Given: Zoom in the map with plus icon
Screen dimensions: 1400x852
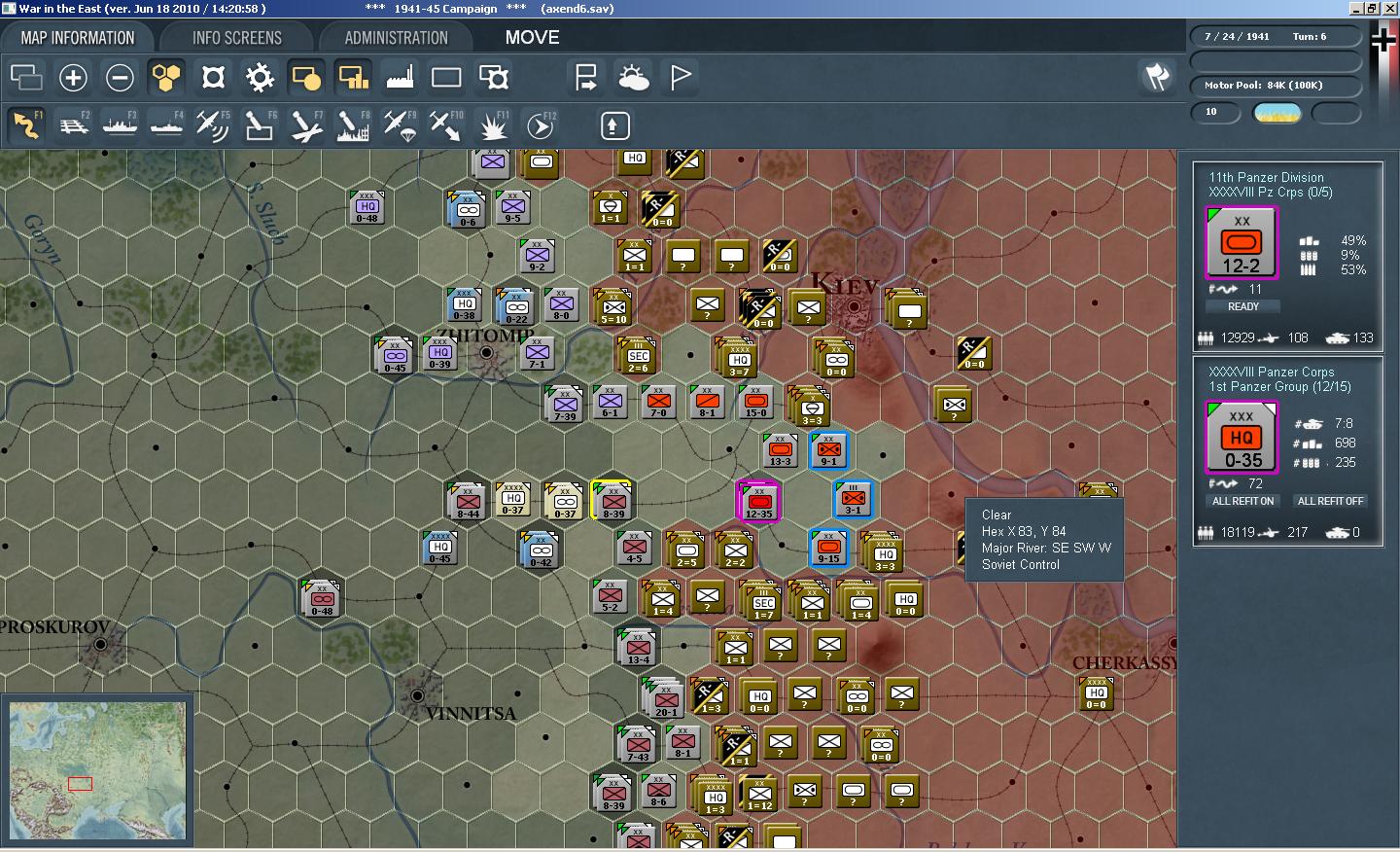Looking at the screenshot, I should coord(73,77).
